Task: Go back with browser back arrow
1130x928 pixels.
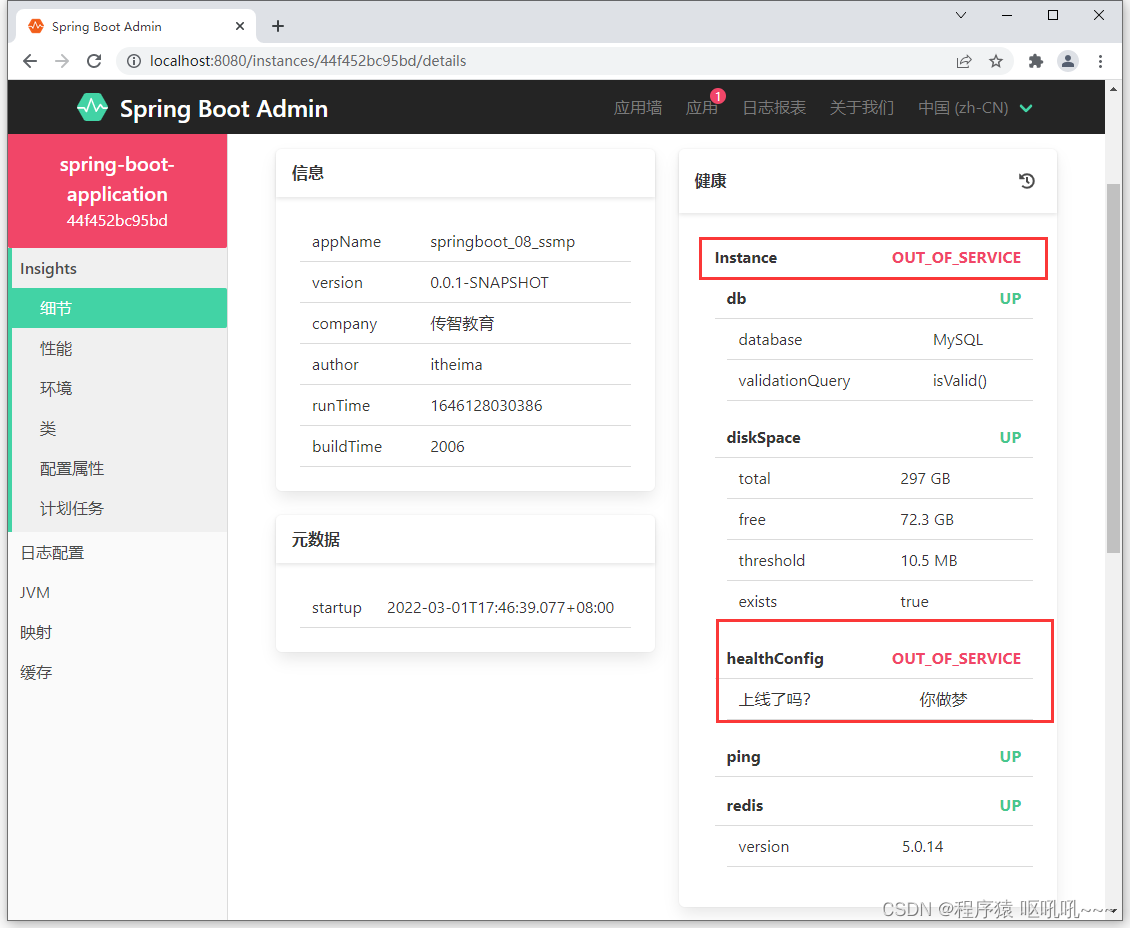Action: pos(30,61)
